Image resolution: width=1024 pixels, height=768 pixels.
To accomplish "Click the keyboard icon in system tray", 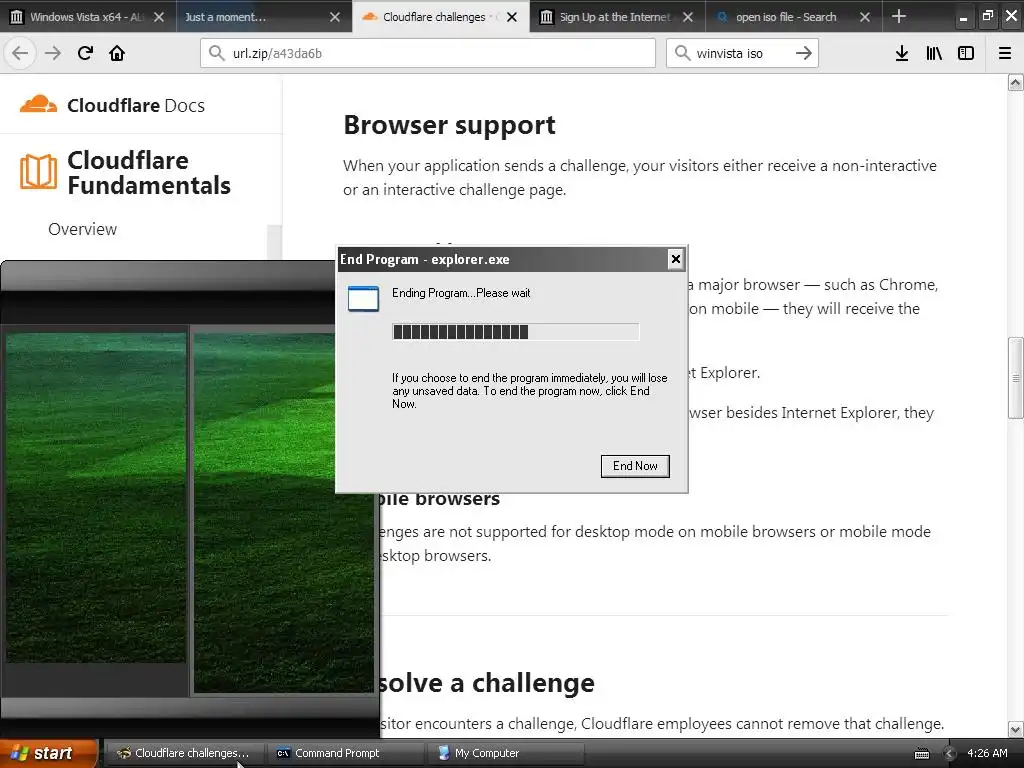I will pyautogui.click(x=921, y=754).
